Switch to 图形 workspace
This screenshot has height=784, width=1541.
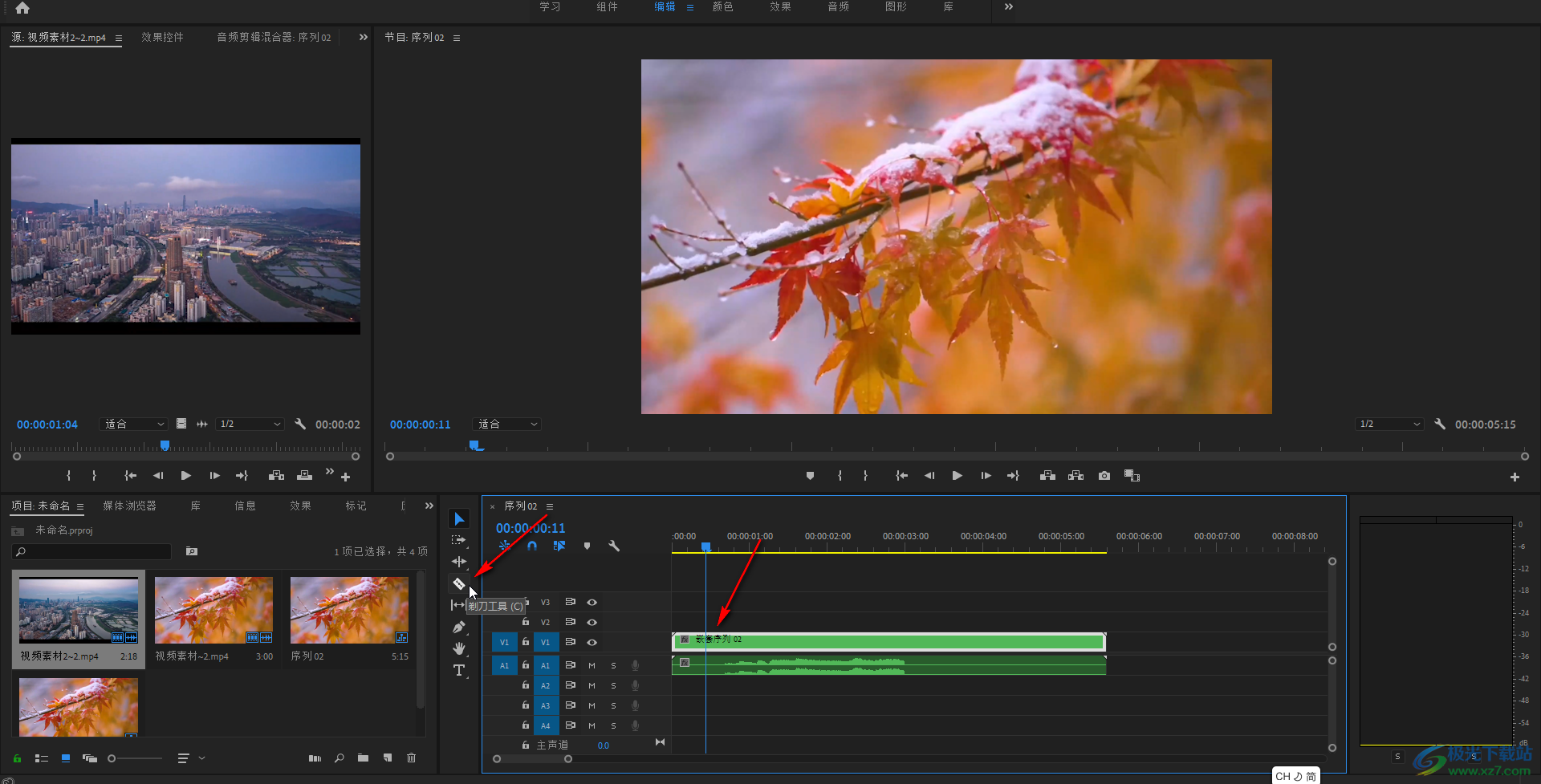pyautogui.click(x=896, y=7)
